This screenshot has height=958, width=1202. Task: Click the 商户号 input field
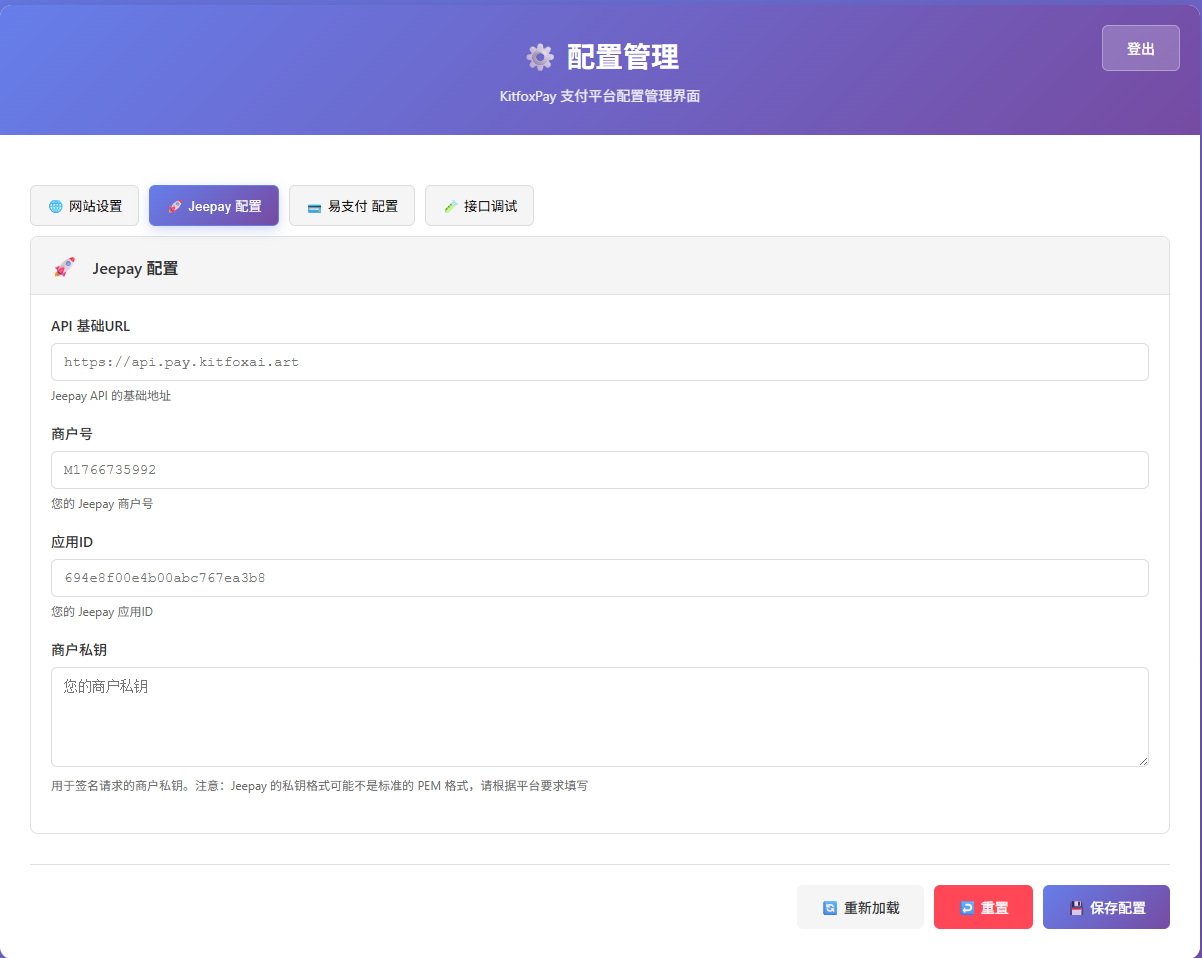click(x=600, y=470)
